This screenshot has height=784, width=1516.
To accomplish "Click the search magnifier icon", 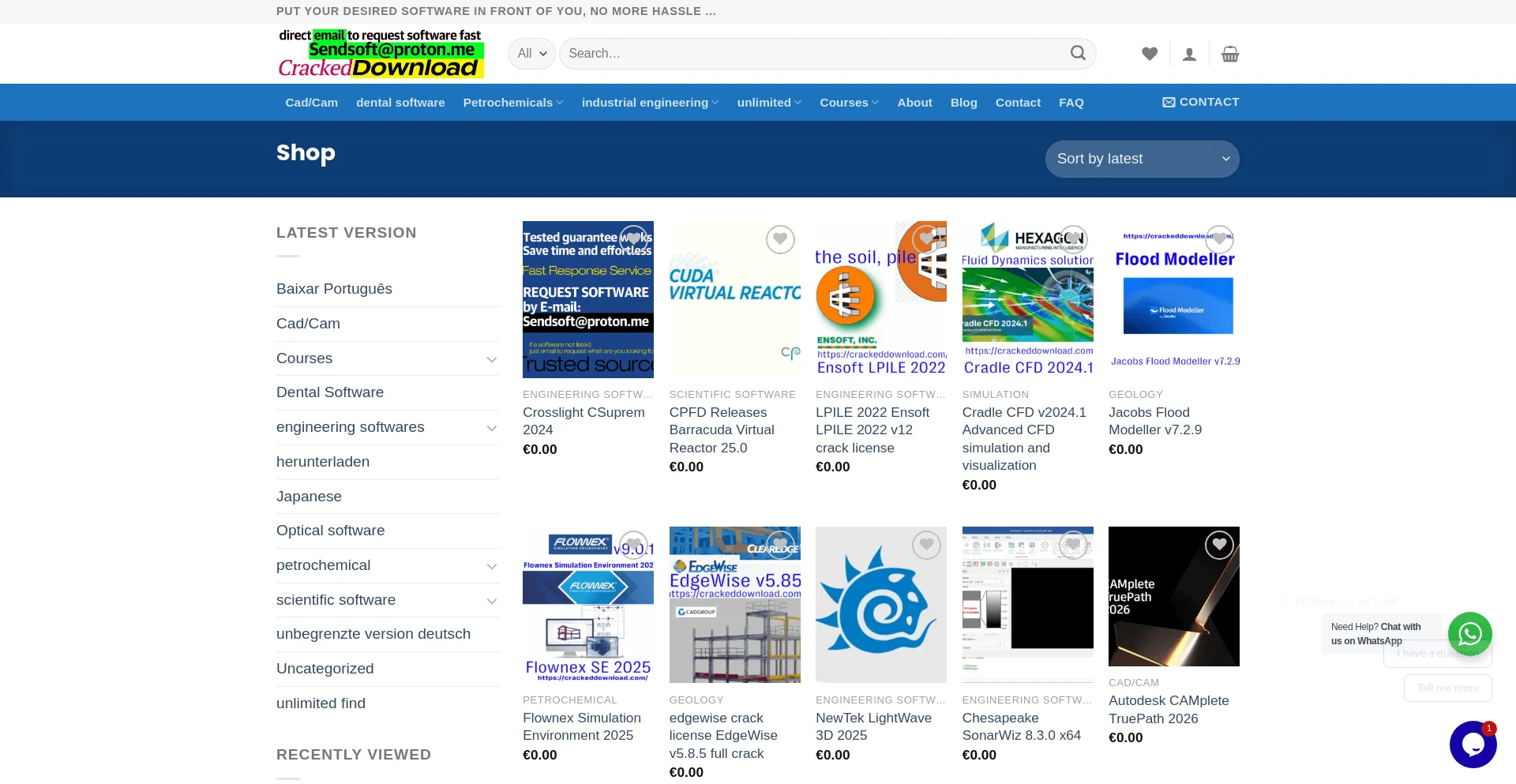I will click(1078, 53).
